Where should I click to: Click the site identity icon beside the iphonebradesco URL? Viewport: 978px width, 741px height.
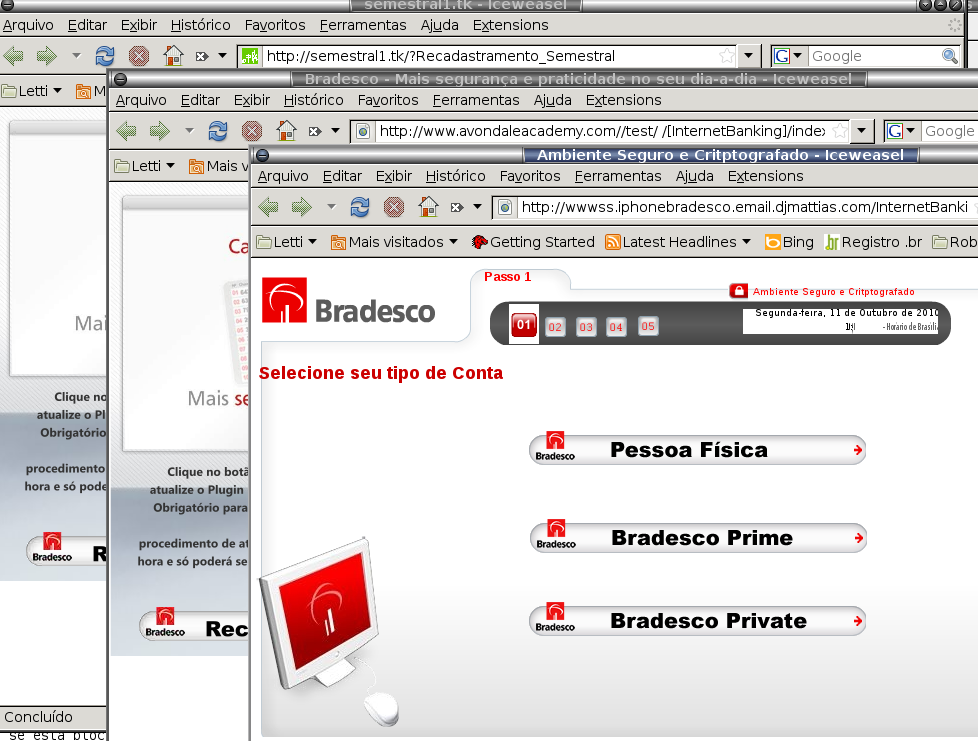[x=505, y=207]
